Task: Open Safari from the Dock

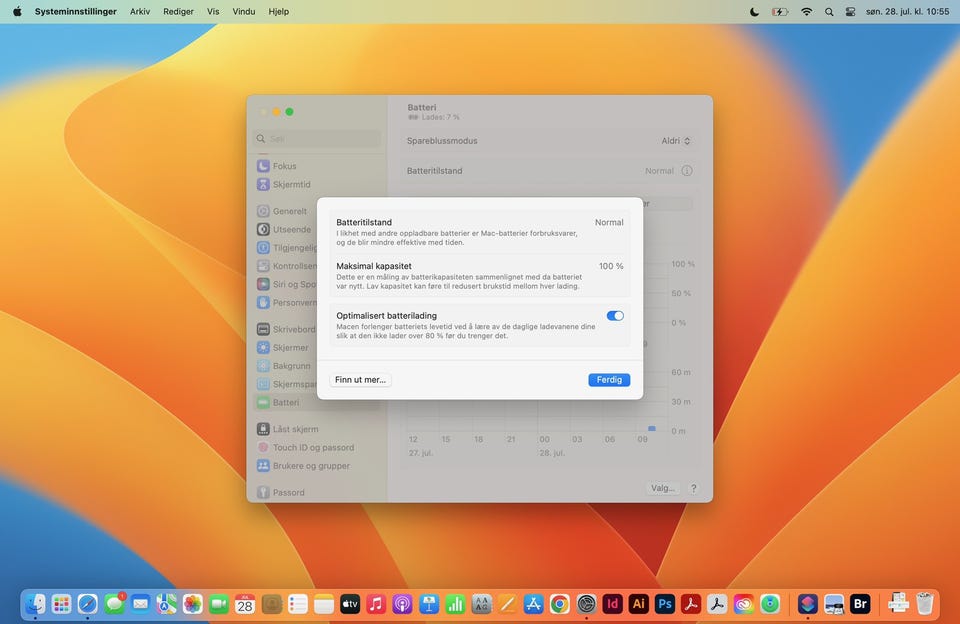Action: coord(88,604)
